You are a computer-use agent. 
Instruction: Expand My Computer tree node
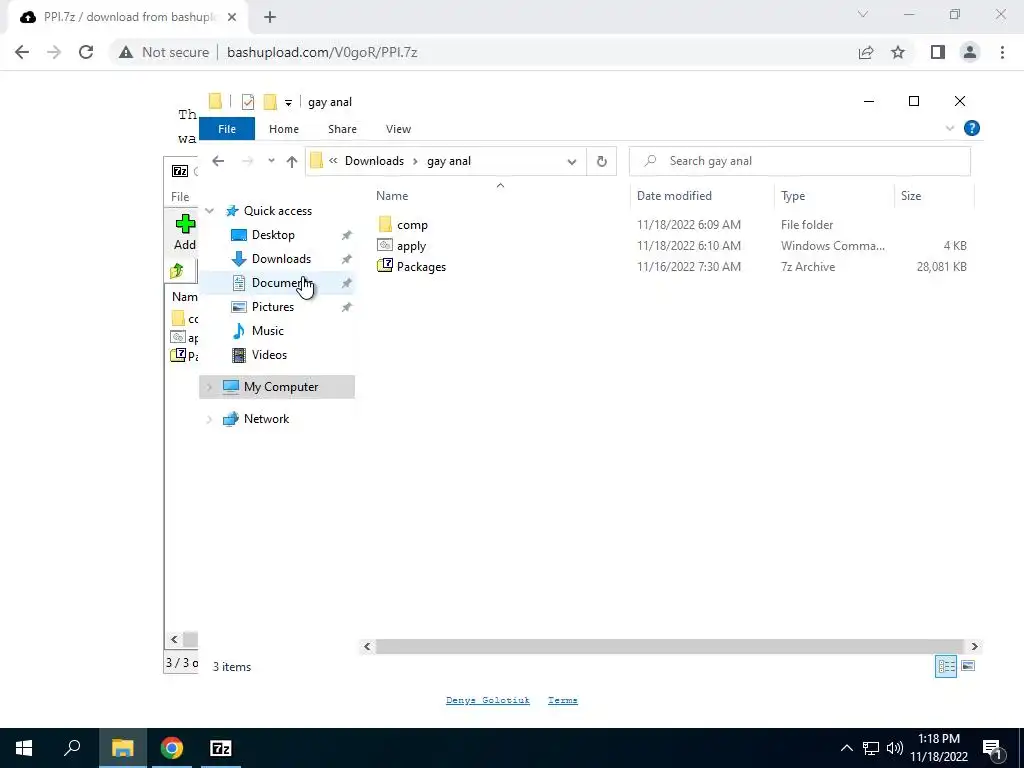tap(209, 387)
